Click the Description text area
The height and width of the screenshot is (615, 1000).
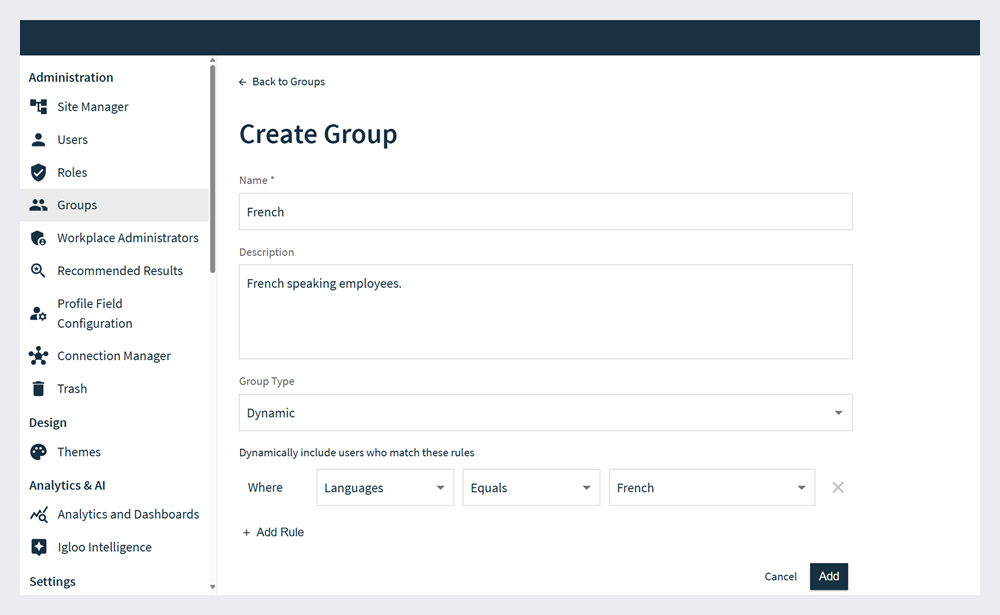[x=545, y=312]
